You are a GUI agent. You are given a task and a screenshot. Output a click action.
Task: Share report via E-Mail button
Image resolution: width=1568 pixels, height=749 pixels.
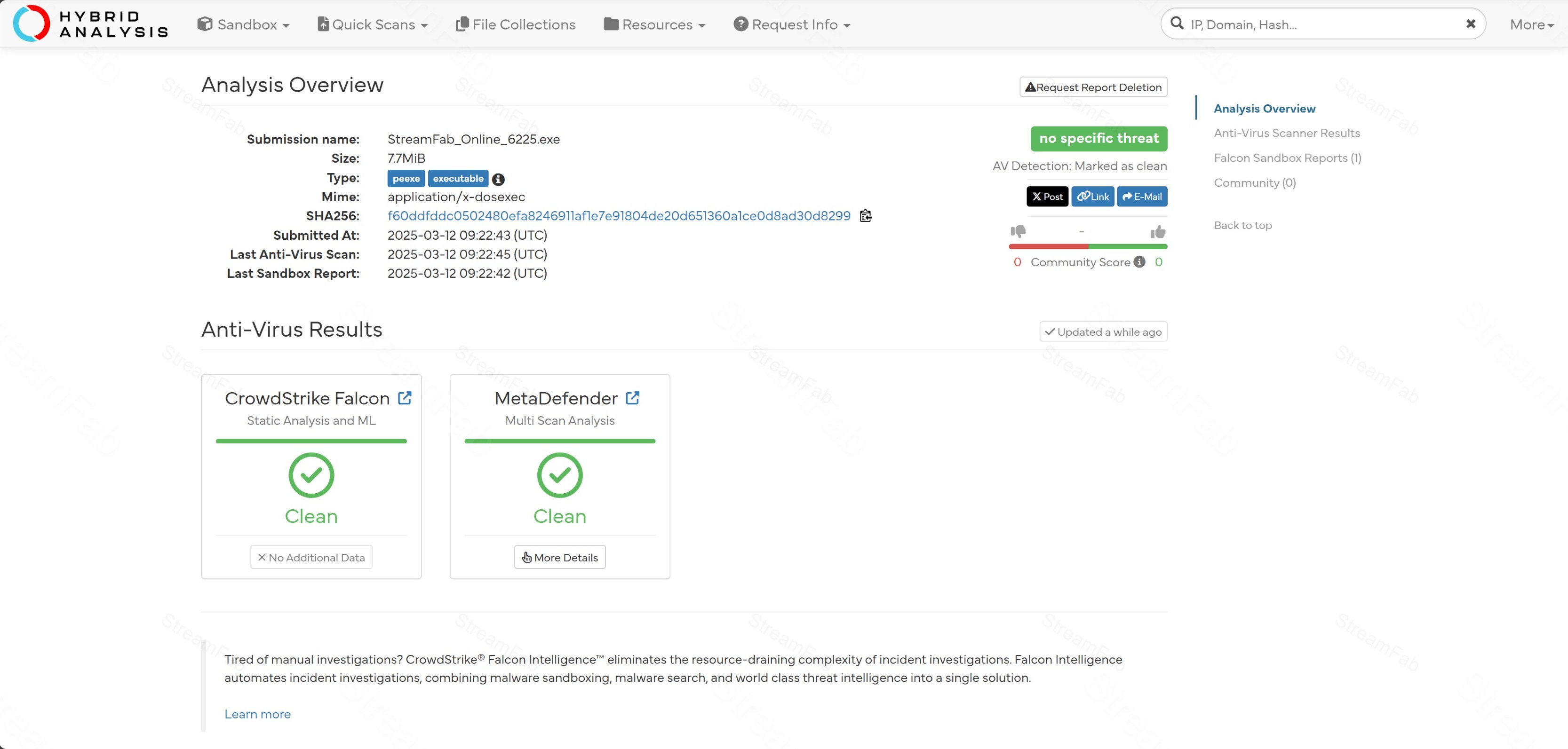click(1142, 197)
